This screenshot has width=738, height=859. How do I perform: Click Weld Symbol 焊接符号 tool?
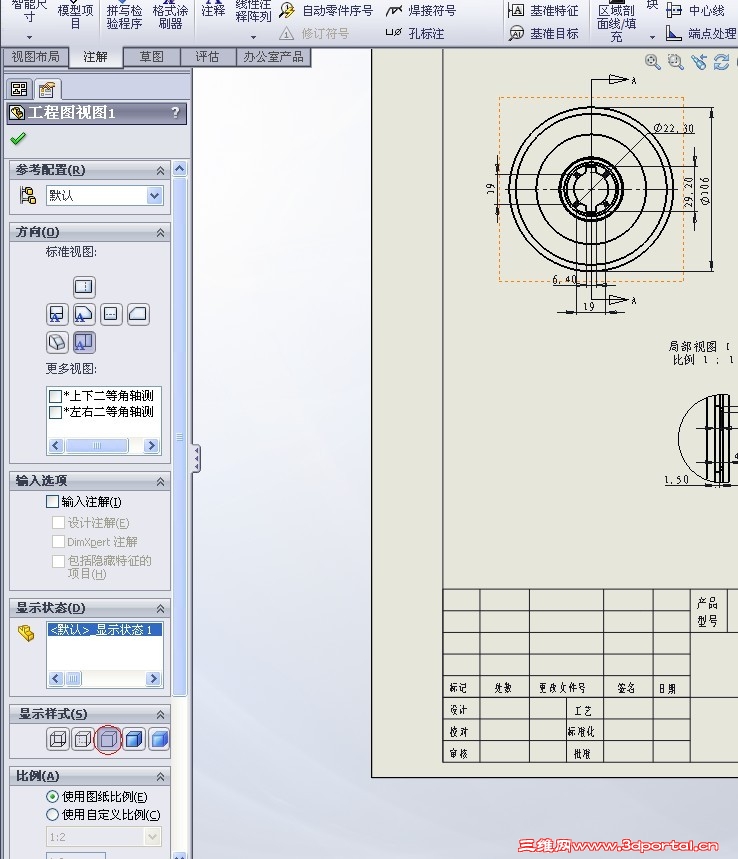pyautogui.click(x=421, y=10)
